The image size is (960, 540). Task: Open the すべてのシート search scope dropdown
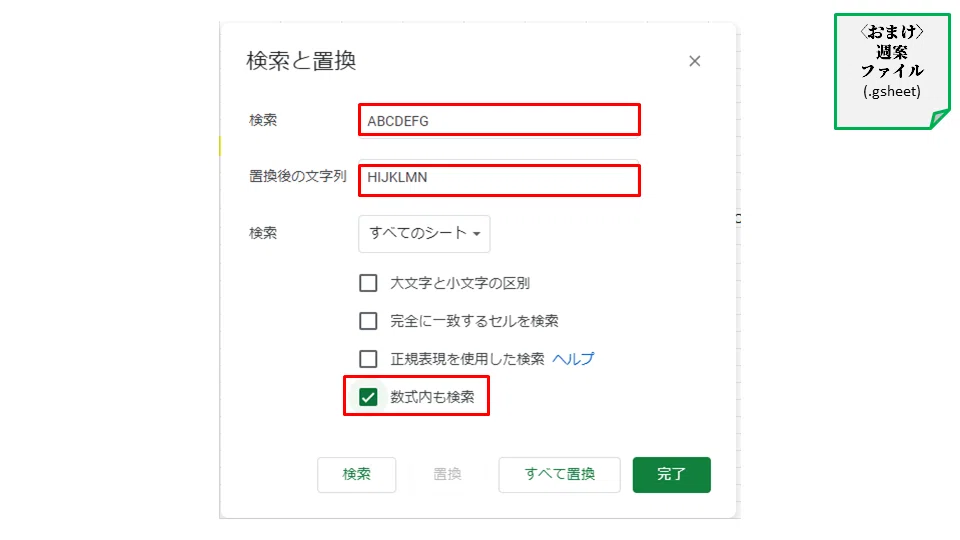click(x=424, y=234)
